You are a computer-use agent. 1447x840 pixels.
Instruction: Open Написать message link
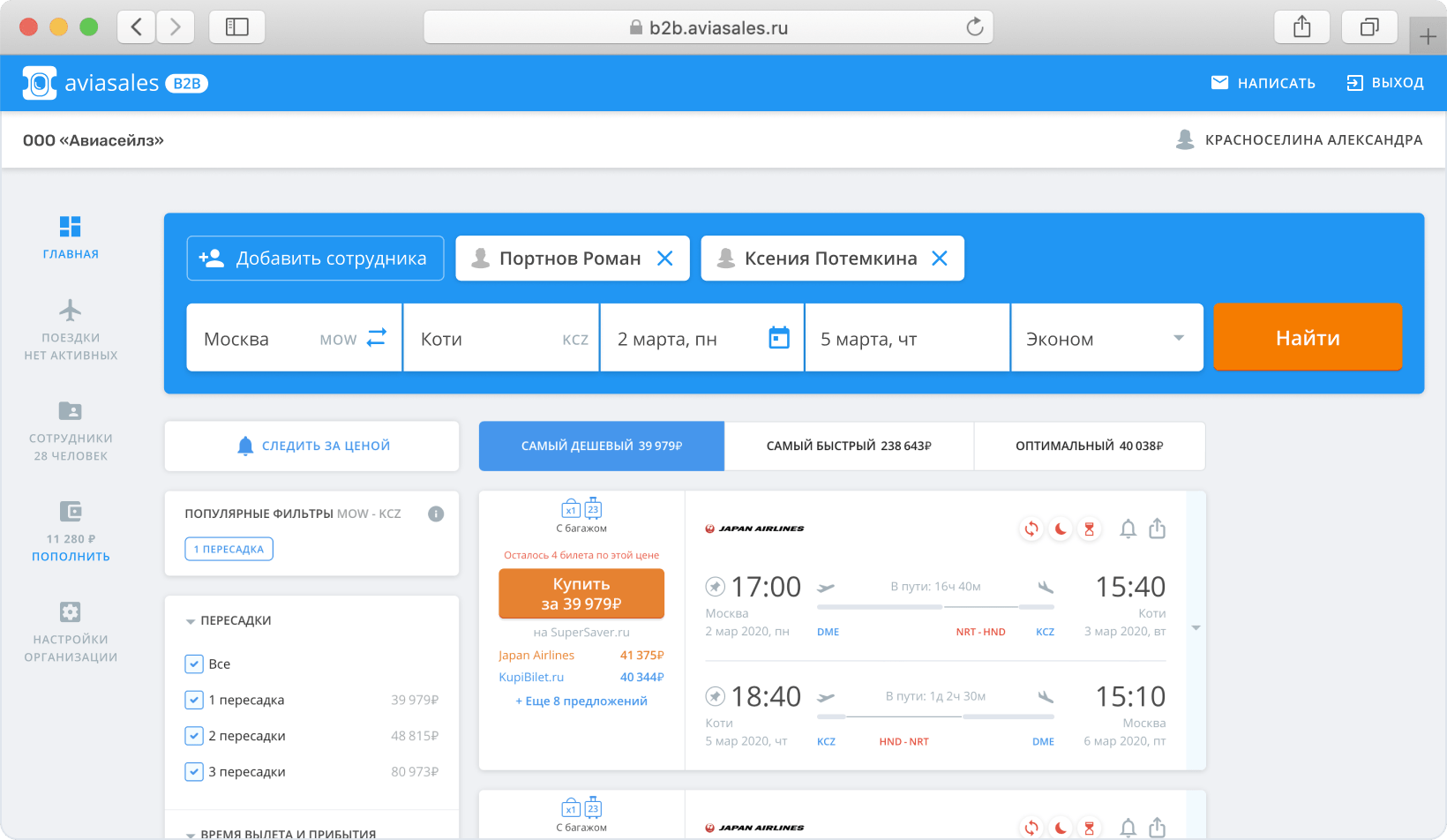(1263, 83)
